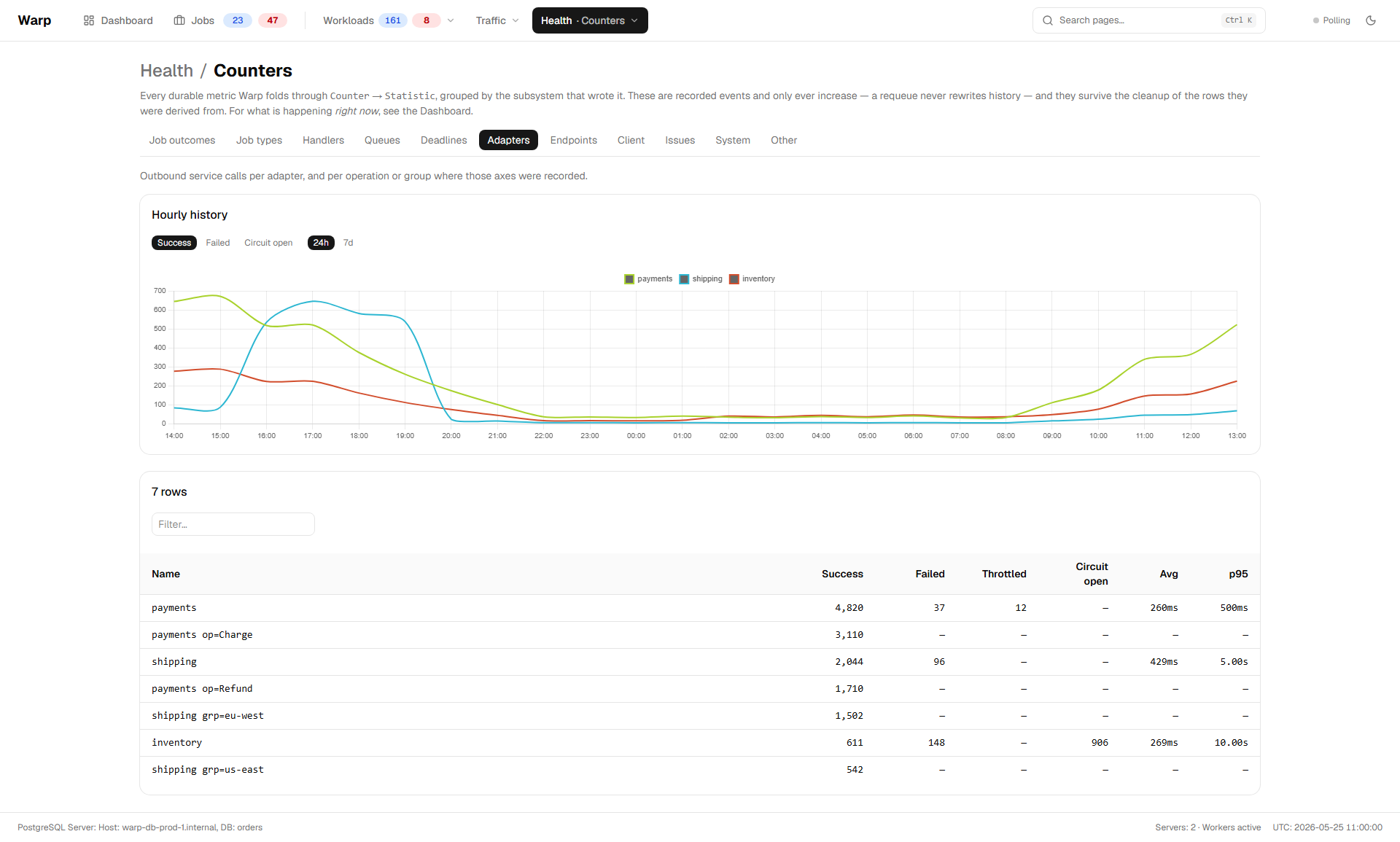
Task: Open the Traffic dropdown menu
Action: click(497, 20)
